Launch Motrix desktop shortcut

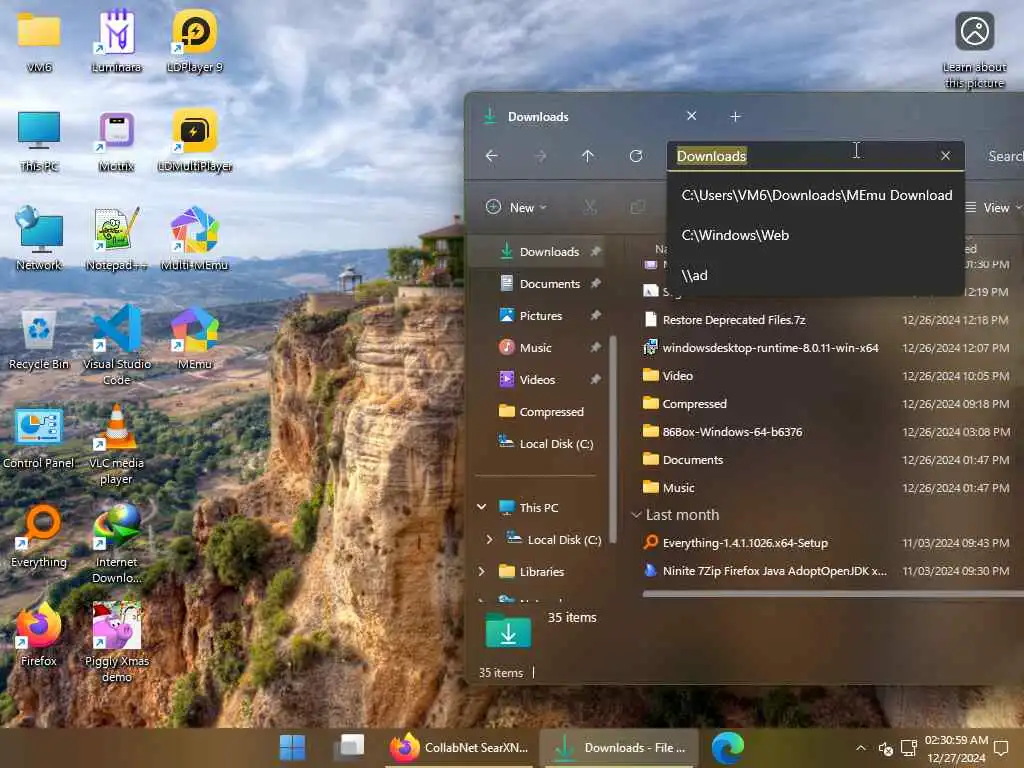point(117,140)
